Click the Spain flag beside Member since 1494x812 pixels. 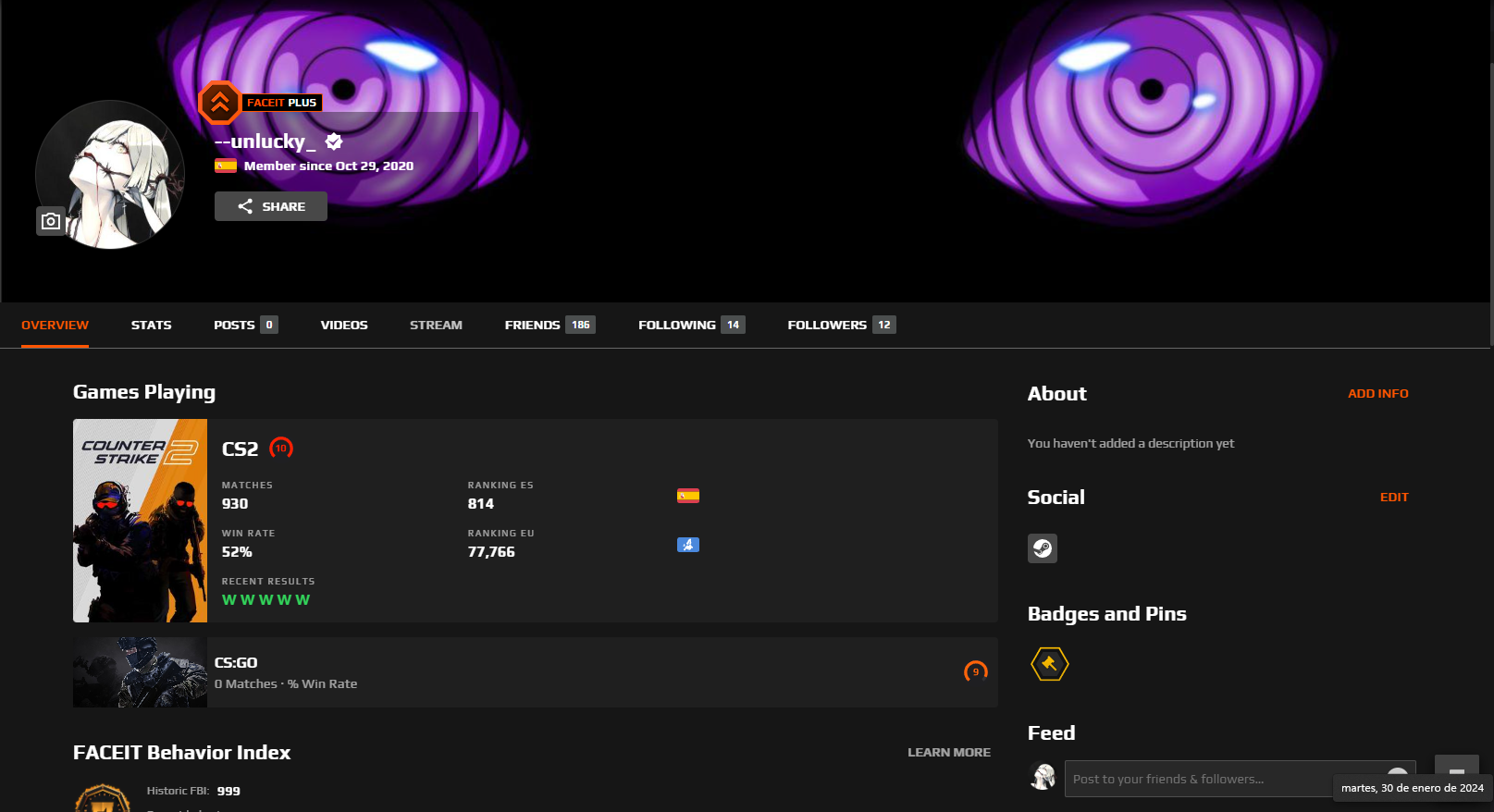[x=226, y=166]
